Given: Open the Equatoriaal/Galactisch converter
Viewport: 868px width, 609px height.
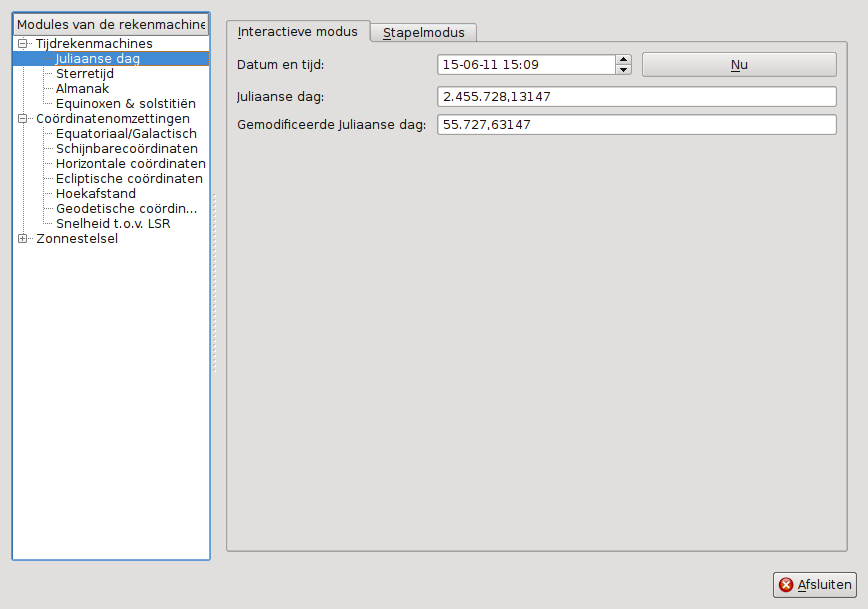Looking at the screenshot, I should click(x=126, y=134).
